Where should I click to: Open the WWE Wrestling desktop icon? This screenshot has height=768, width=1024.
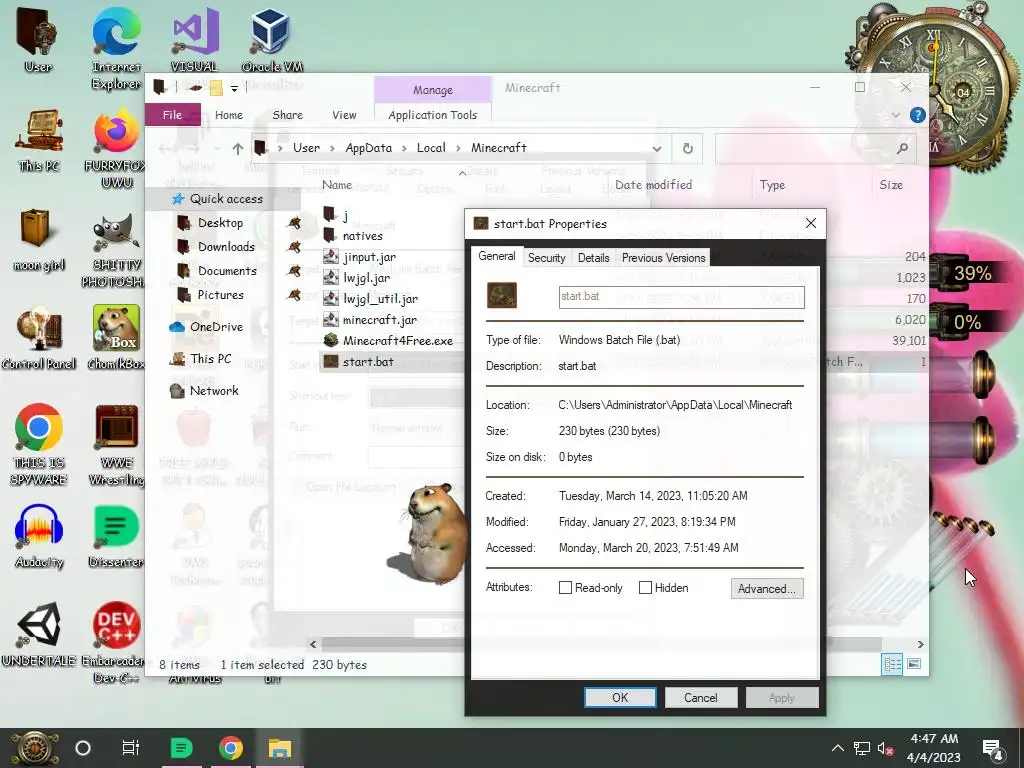point(116,444)
